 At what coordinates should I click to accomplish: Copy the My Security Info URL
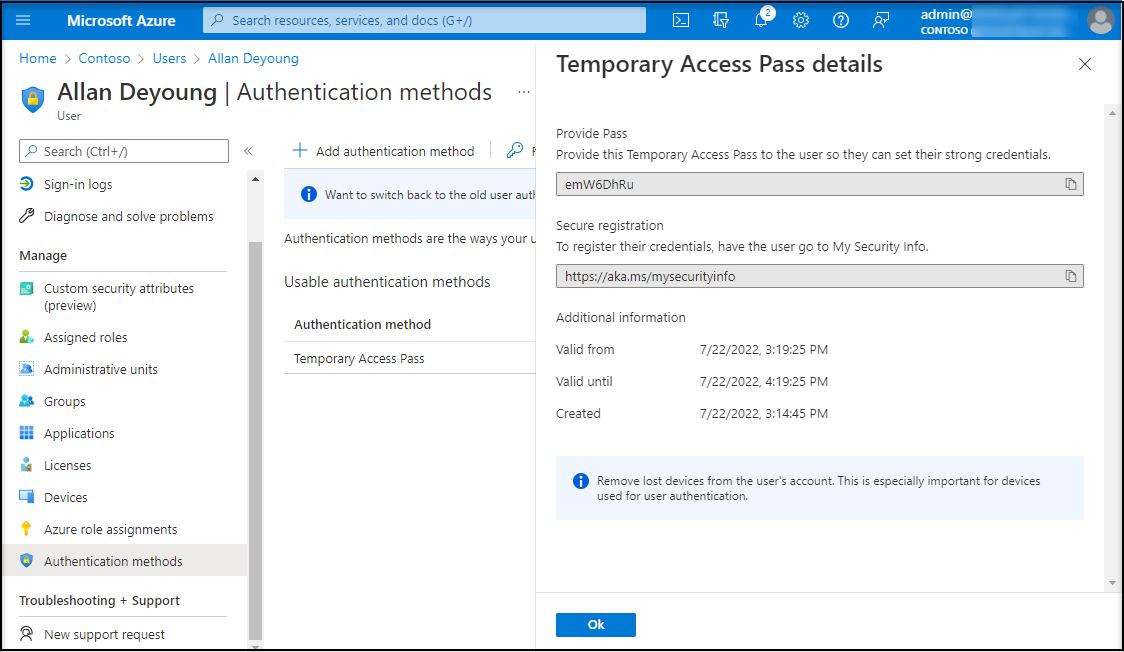point(1070,276)
